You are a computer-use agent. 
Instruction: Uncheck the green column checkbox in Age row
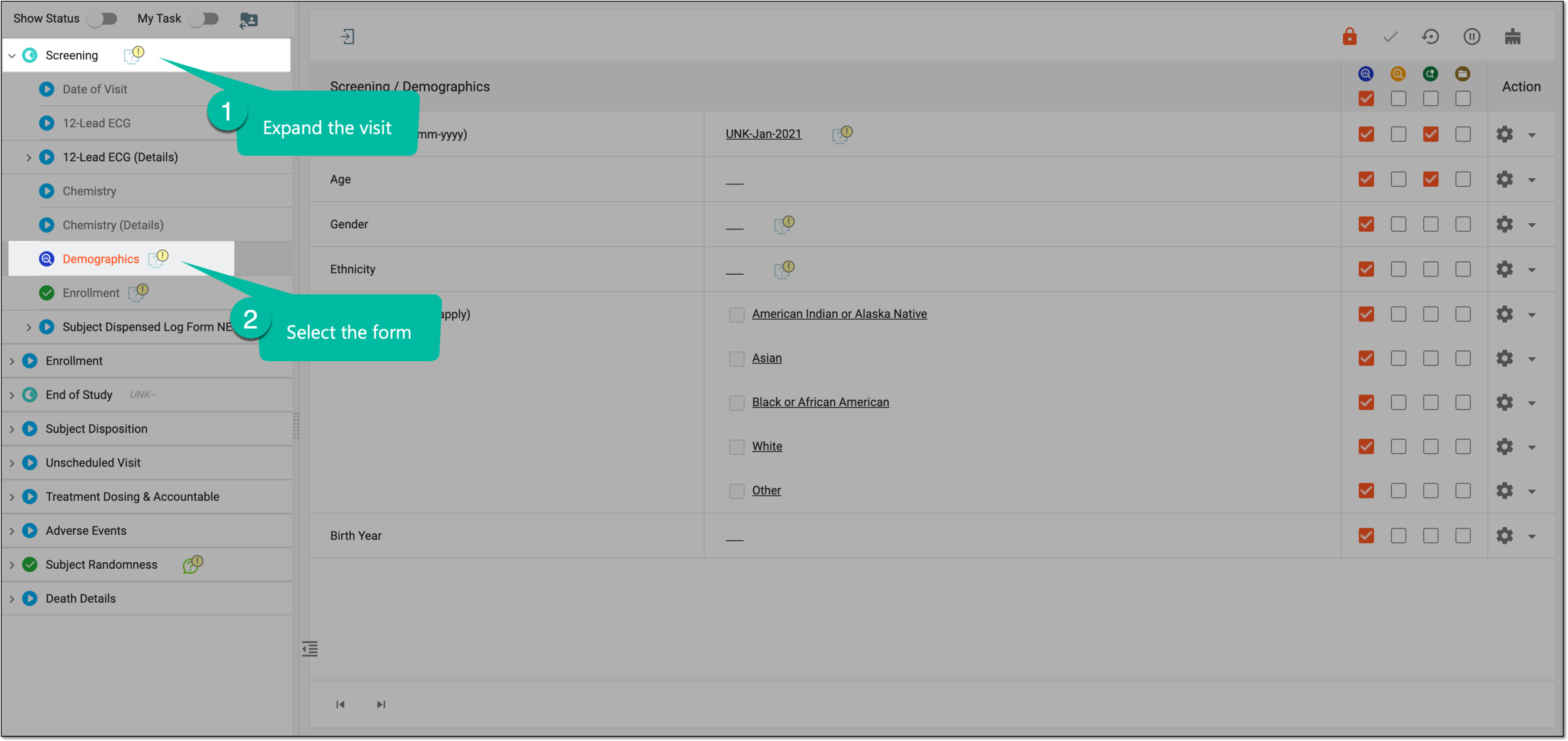click(x=1431, y=179)
